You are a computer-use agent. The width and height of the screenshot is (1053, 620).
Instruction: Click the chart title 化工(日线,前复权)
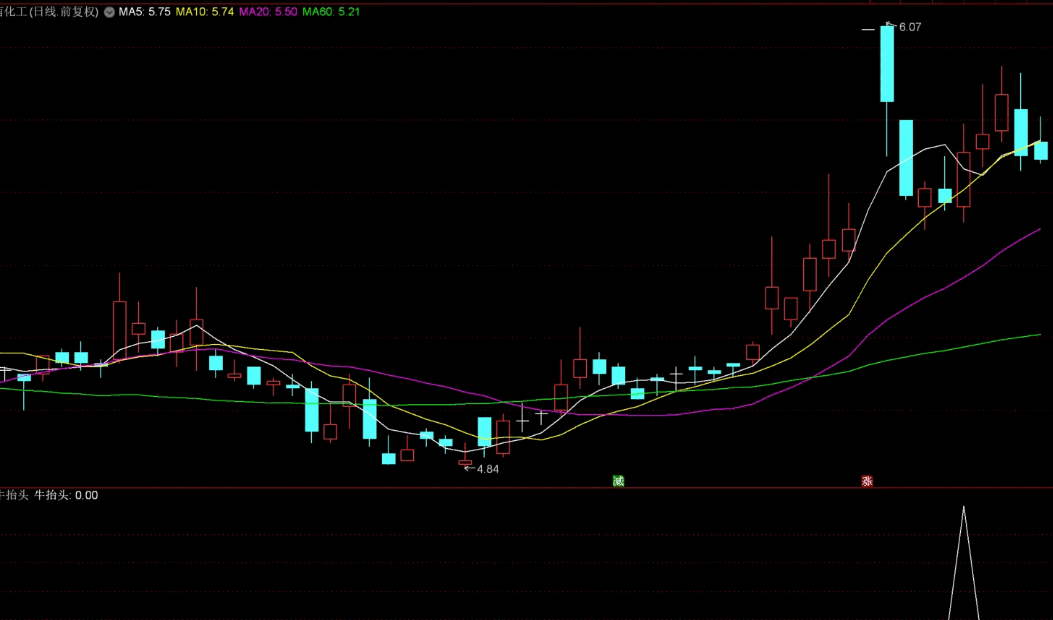[x=50, y=12]
